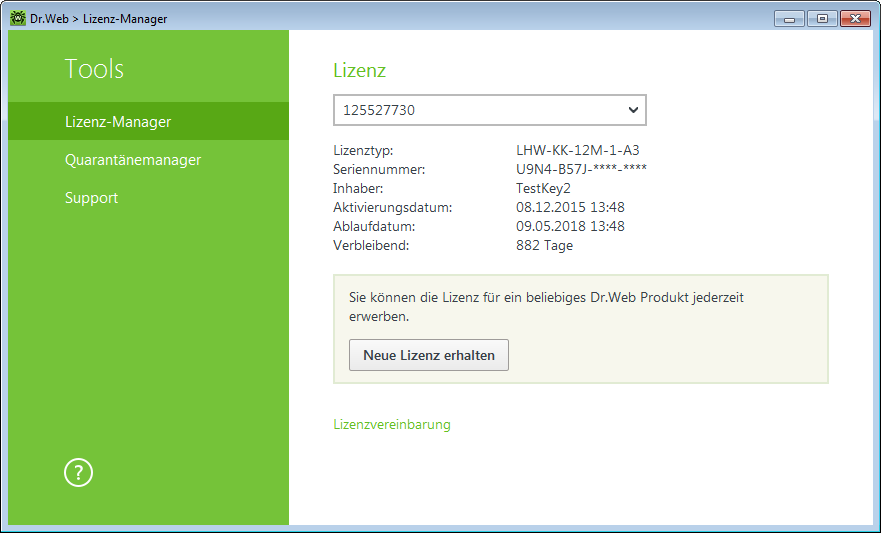Viewport: 881px width, 533px height.
Task: Click the Dr.Web spider icon in title bar
Action: tap(18, 19)
